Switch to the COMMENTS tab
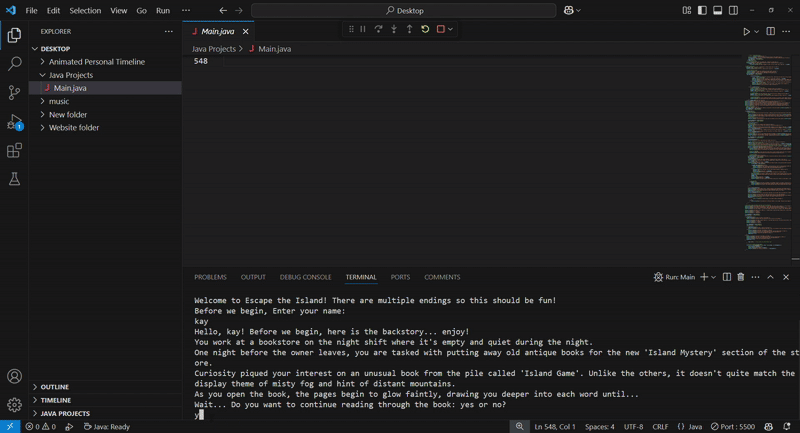This screenshot has height=433, width=800. 442,277
